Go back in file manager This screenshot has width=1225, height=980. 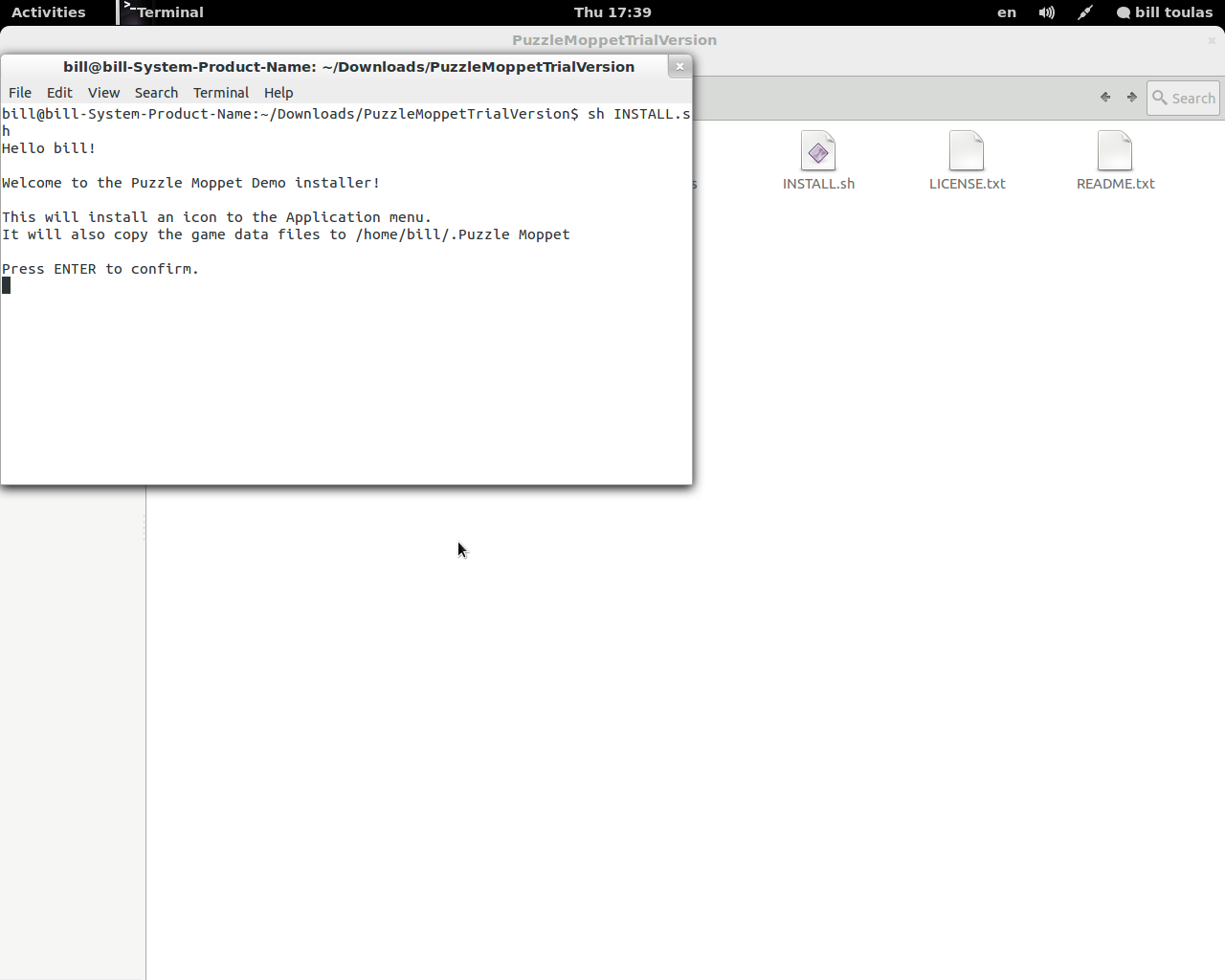1105,98
